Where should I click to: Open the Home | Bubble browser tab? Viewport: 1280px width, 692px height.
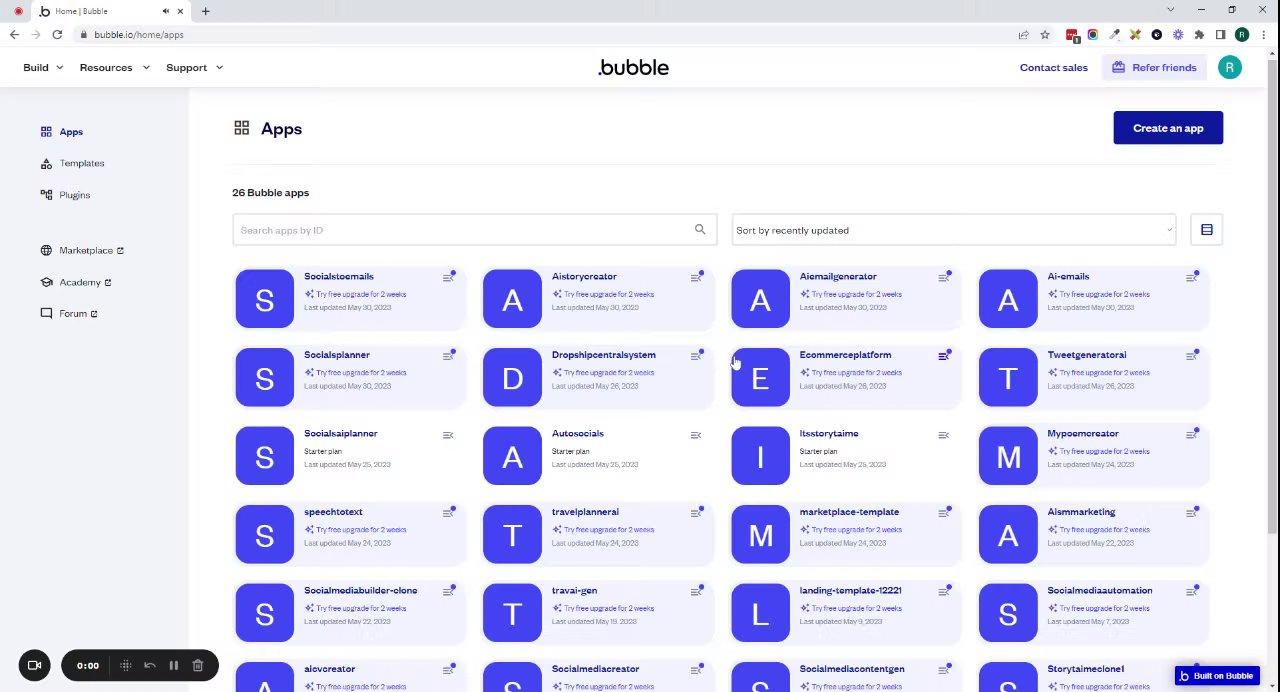click(110, 11)
